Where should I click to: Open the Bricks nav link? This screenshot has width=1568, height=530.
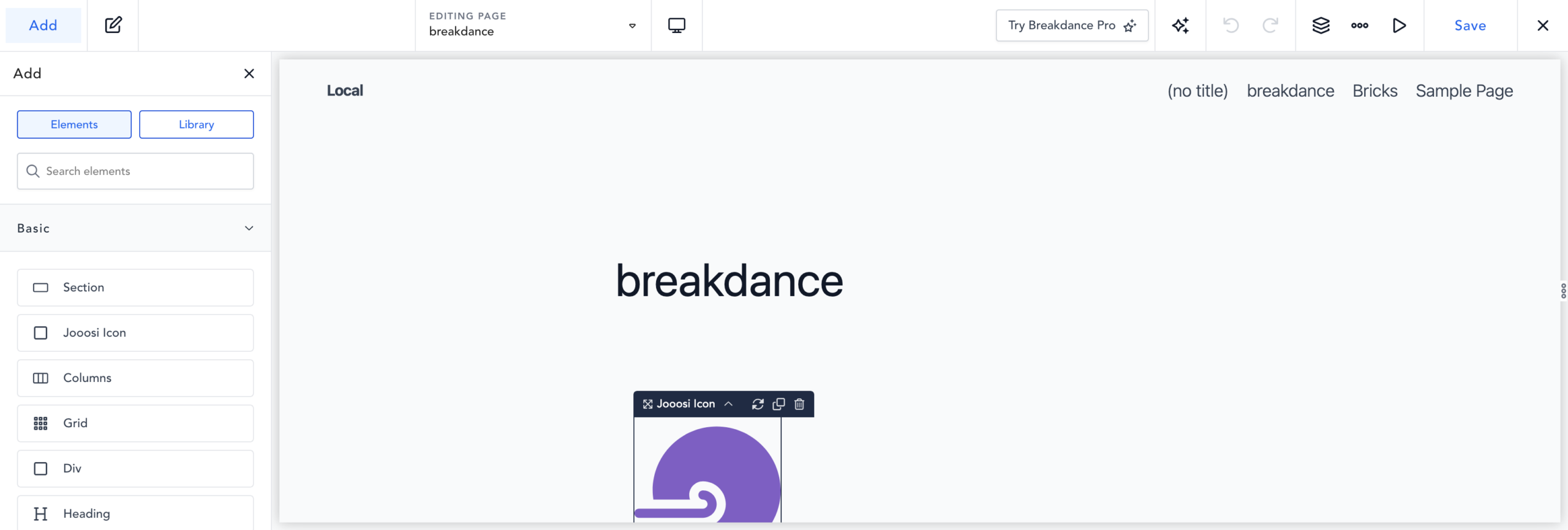click(1375, 91)
